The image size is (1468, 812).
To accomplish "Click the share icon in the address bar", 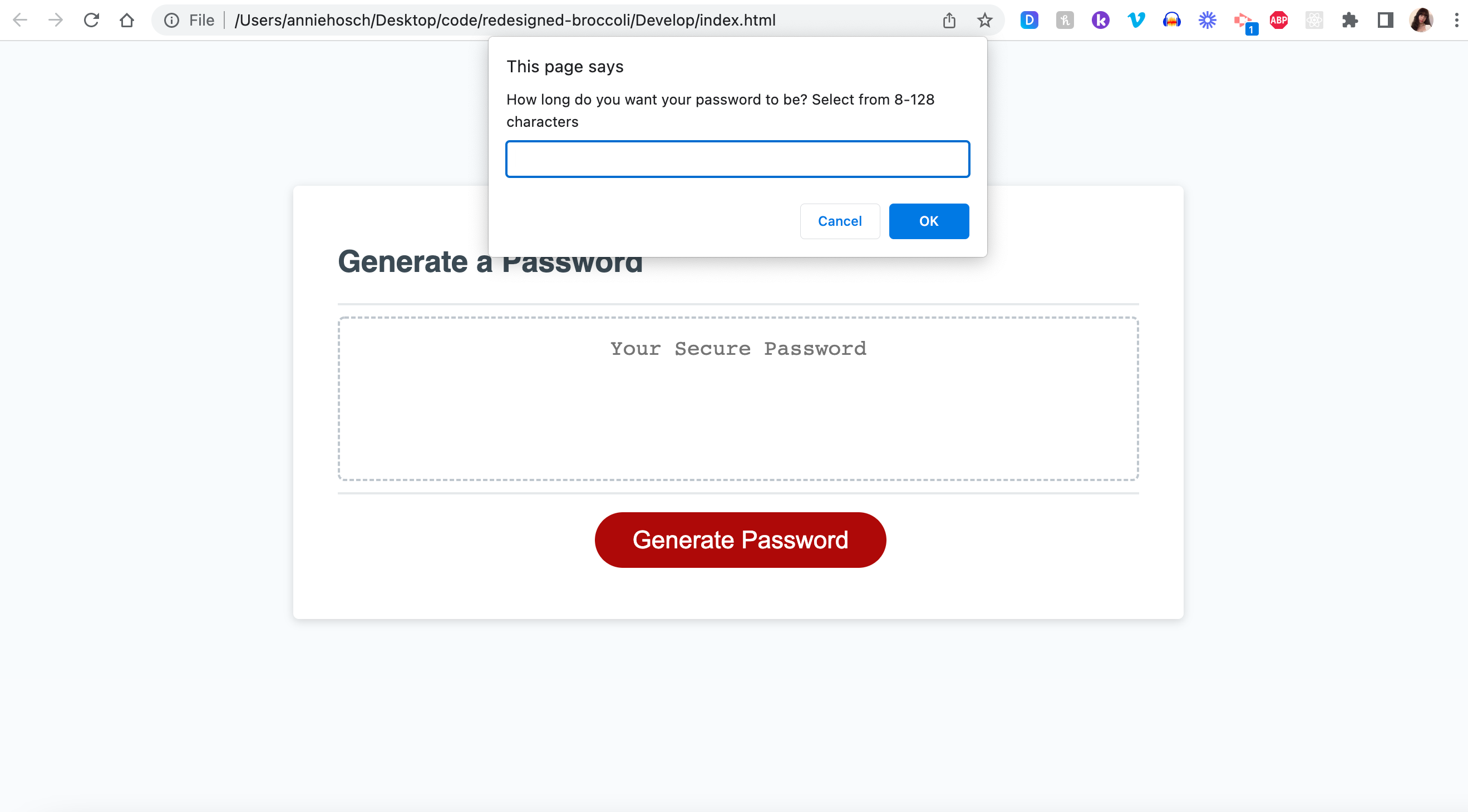I will (949, 20).
